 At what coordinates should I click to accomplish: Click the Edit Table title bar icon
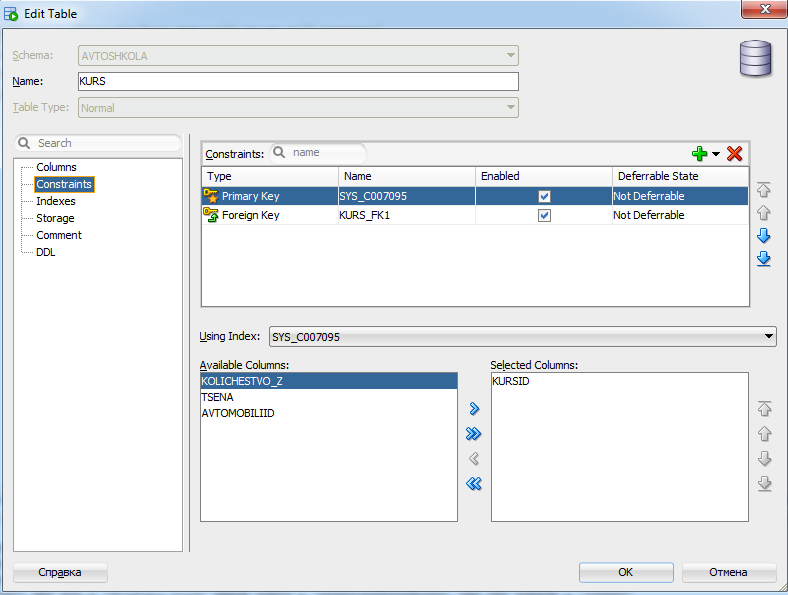pyautogui.click(x=11, y=14)
